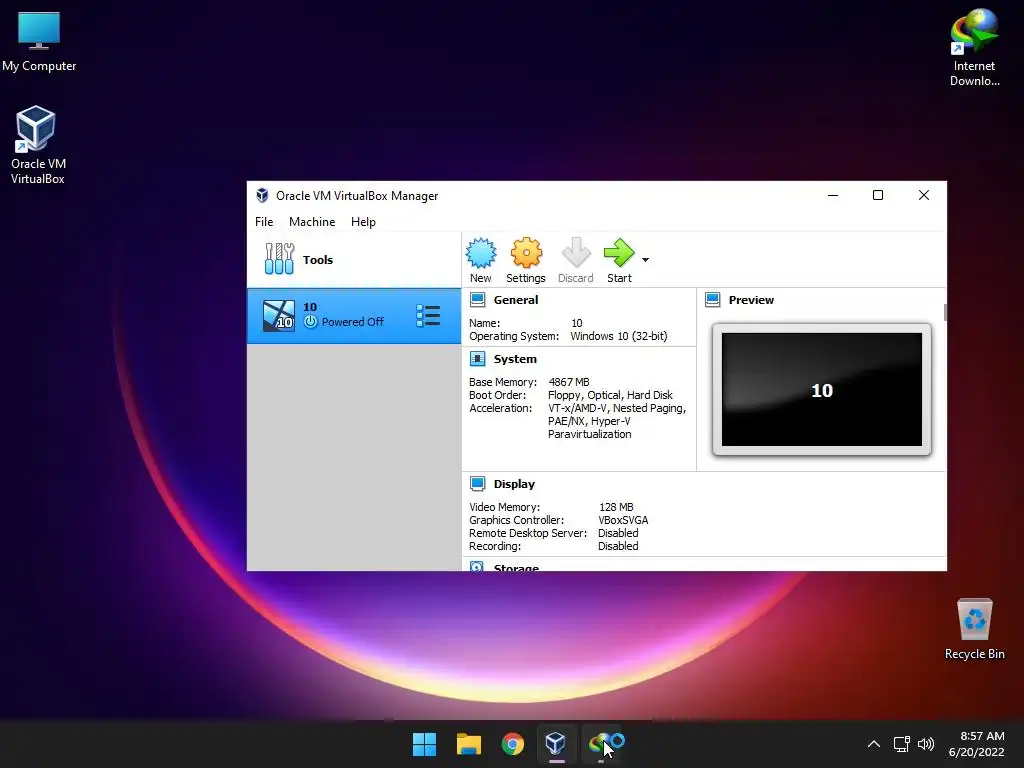Click the VirtualBox title bar logo
The height and width of the screenshot is (768, 1024).
click(x=262, y=195)
